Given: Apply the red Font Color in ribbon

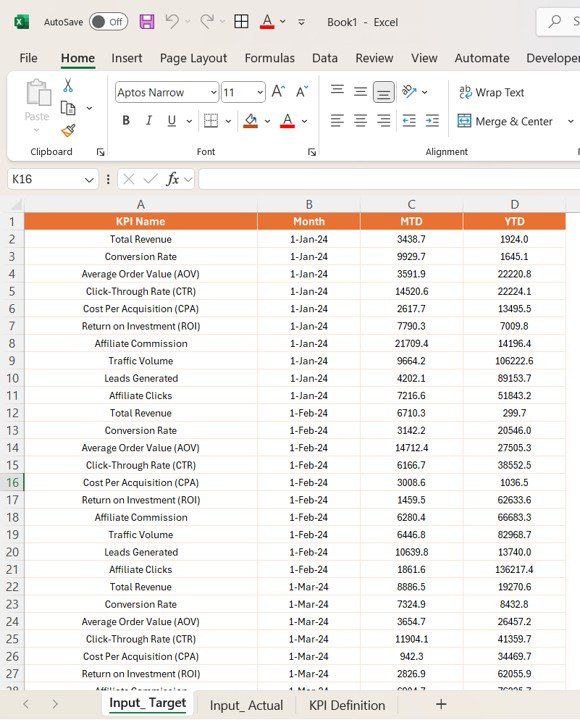Looking at the screenshot, I should 287,121.
